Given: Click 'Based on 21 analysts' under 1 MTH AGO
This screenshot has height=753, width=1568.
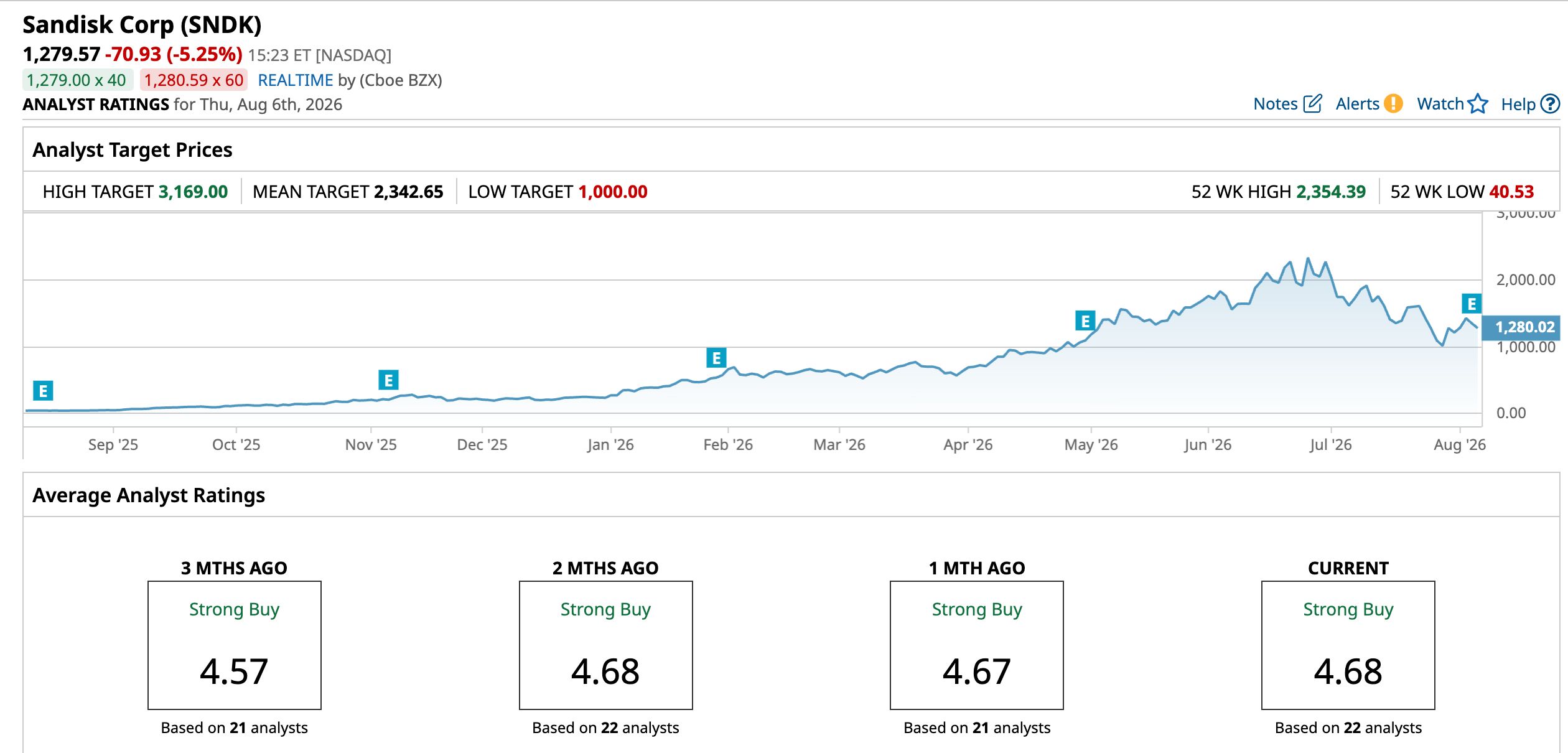Looking at the screenshot, I should 977,728.
